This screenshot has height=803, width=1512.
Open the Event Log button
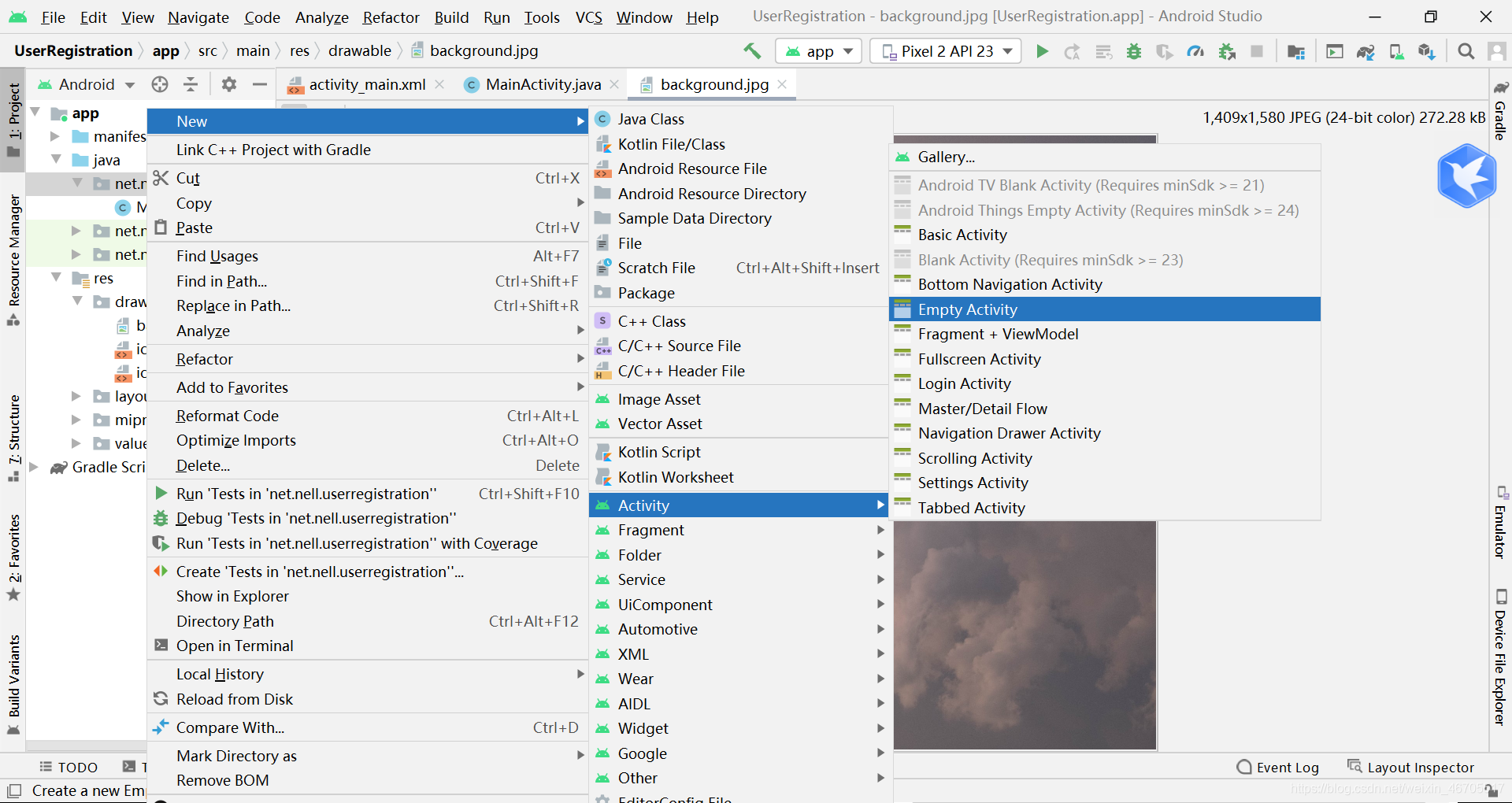(x=1278, y=768)
